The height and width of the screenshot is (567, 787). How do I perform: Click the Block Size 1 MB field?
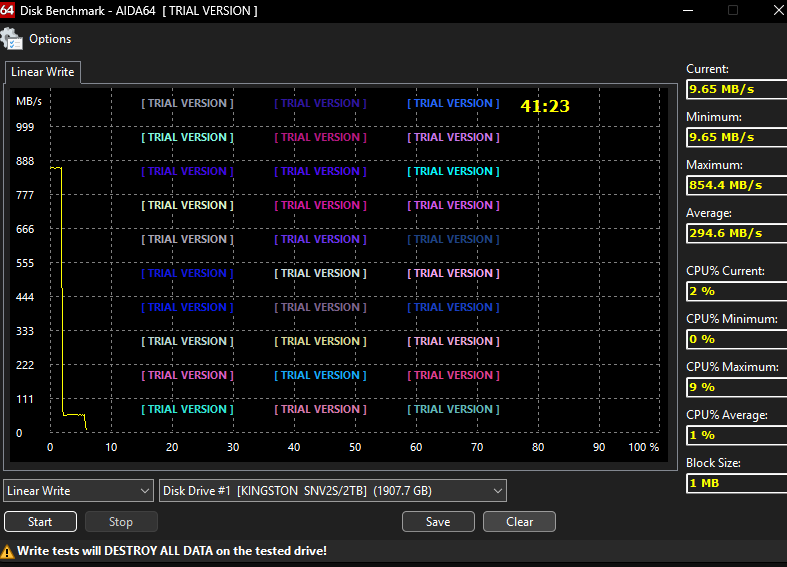tap(735, 483)
